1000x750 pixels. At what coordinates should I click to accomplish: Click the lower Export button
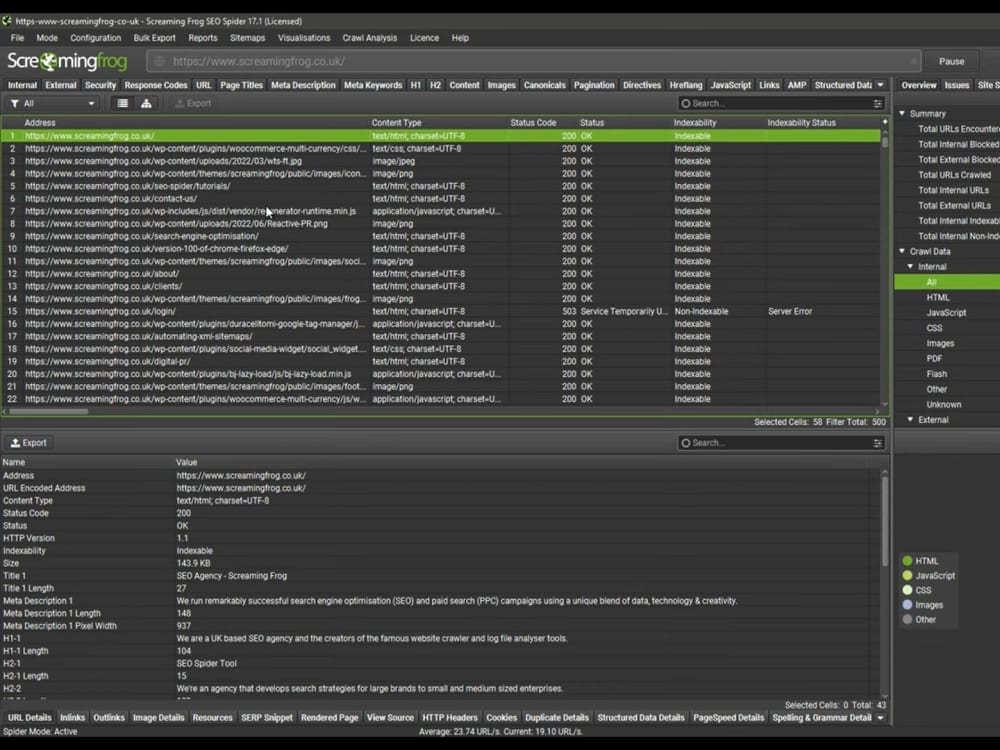click(29, 443)
